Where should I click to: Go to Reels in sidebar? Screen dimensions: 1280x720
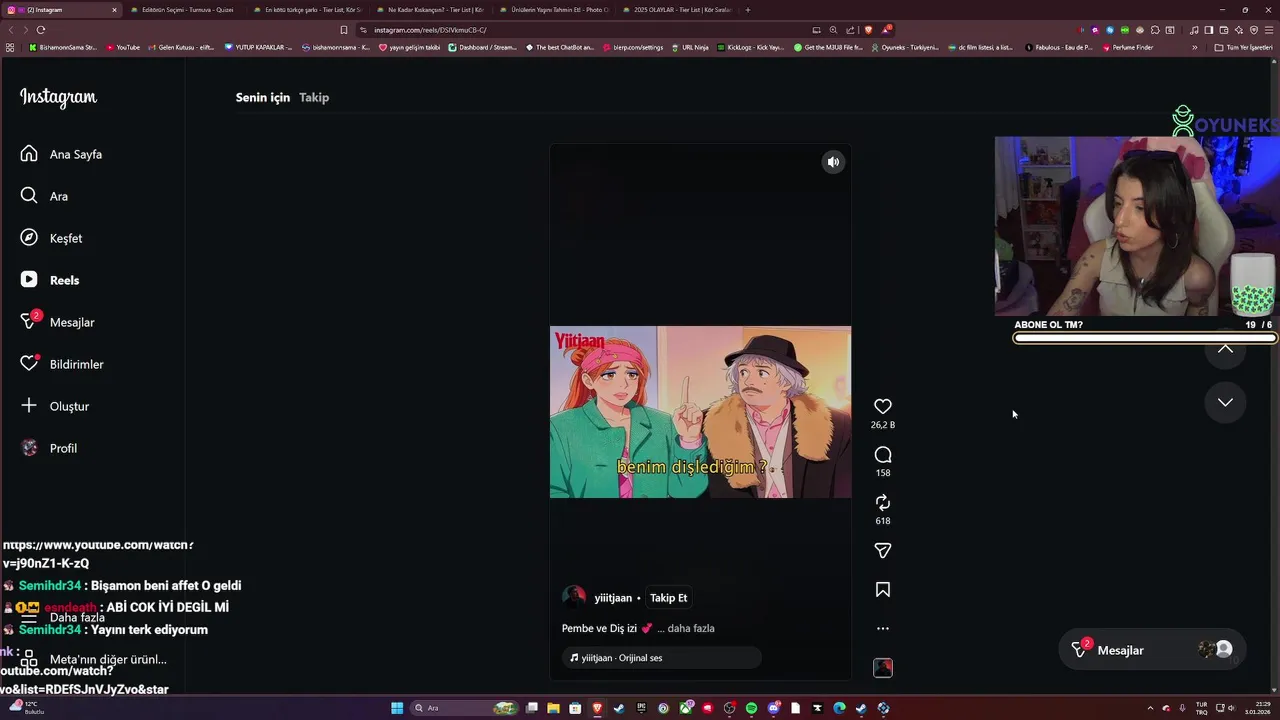click(50, 280)
